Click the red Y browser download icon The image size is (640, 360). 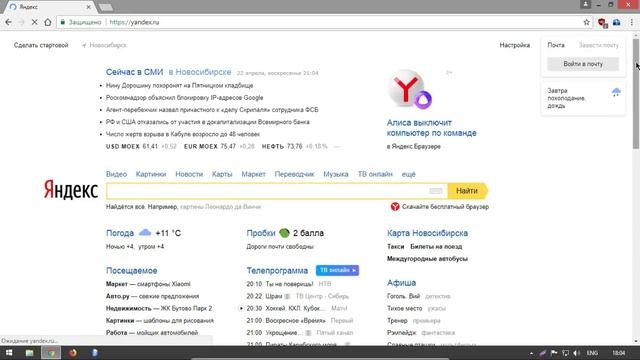tap(395, 207)
